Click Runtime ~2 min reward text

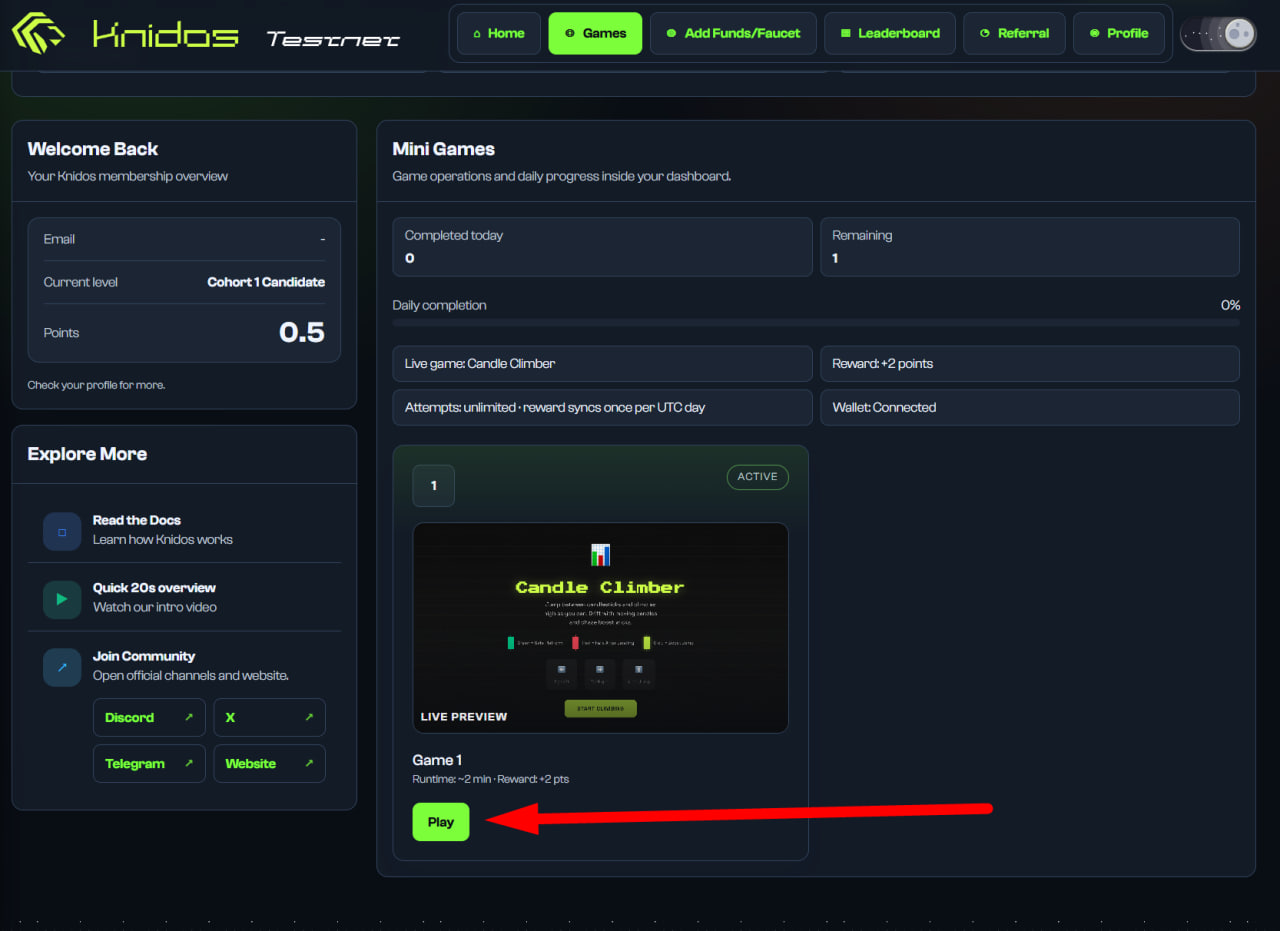tap(490, 779)
